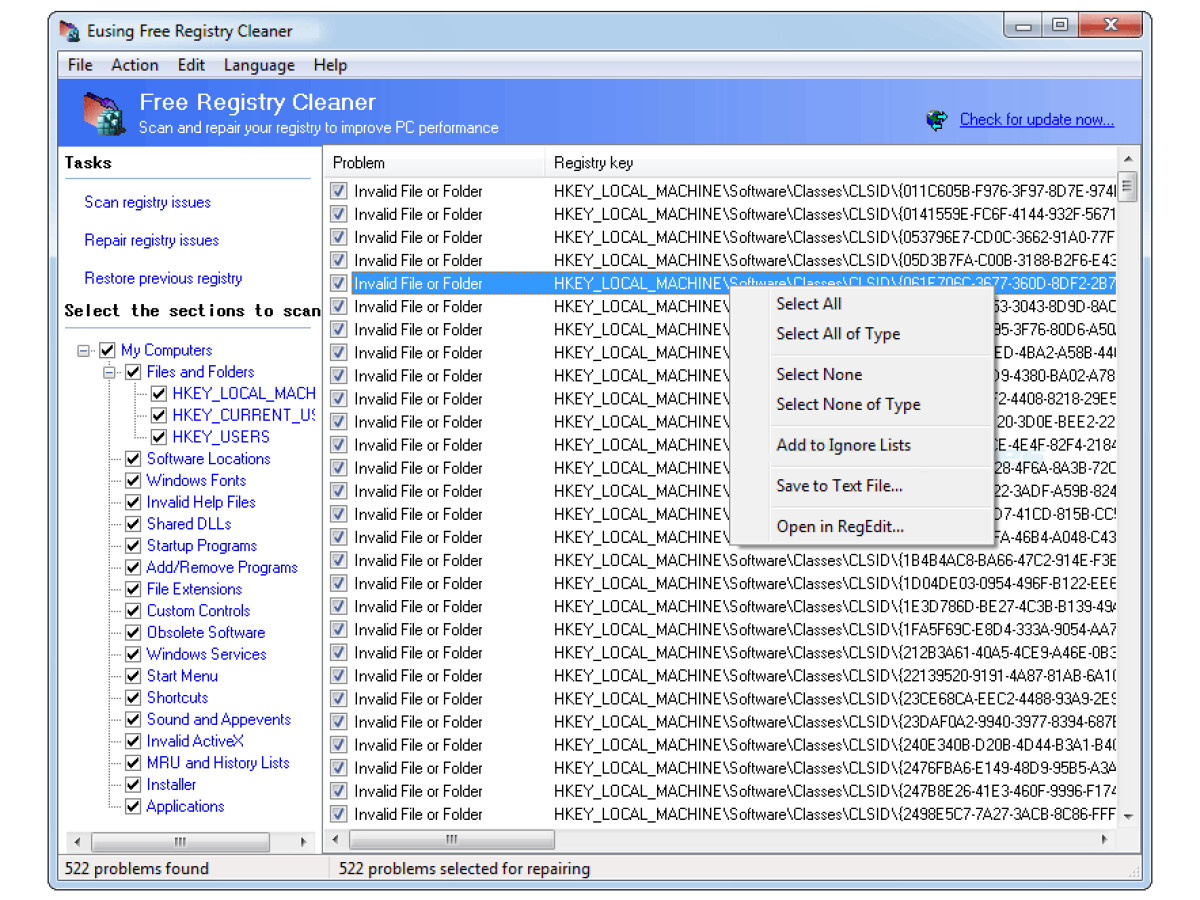1200x900 pixels.
Task: Click the results list scroll up arrow
Action: tap(1128, 161)
